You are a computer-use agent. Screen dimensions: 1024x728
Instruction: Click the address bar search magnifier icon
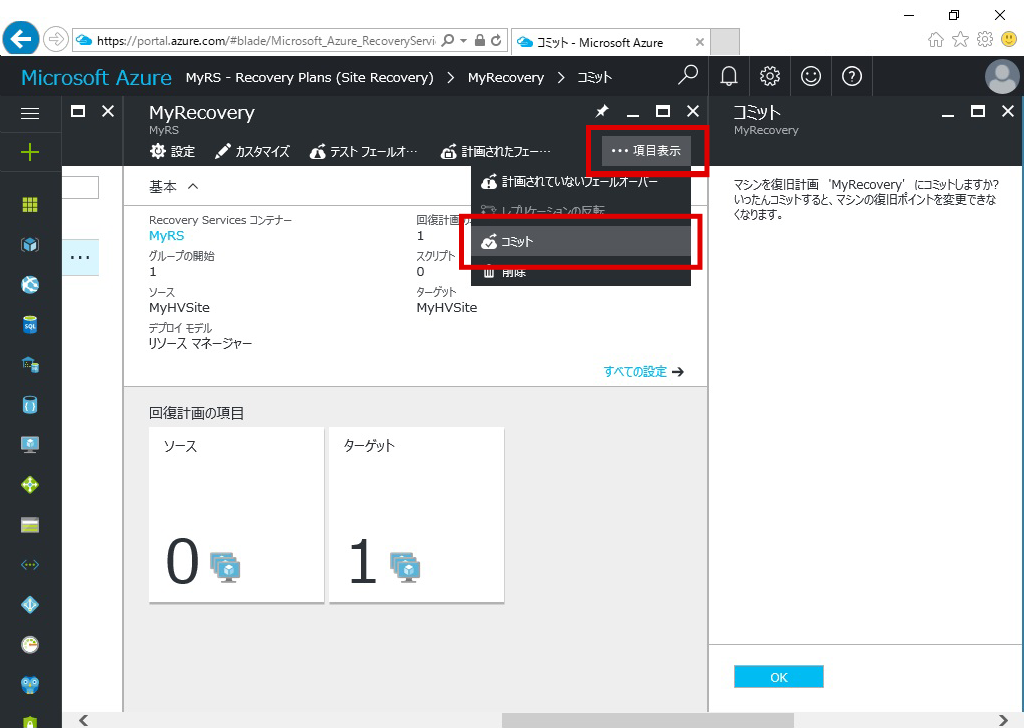[448, 40]
